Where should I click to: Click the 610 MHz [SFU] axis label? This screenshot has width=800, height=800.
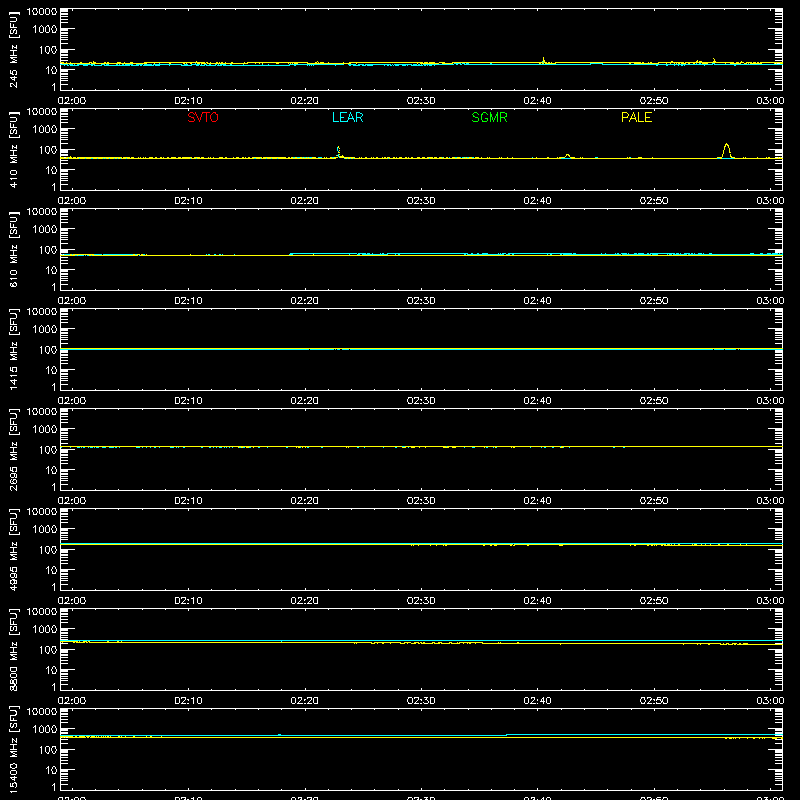[x=13, y=250]
